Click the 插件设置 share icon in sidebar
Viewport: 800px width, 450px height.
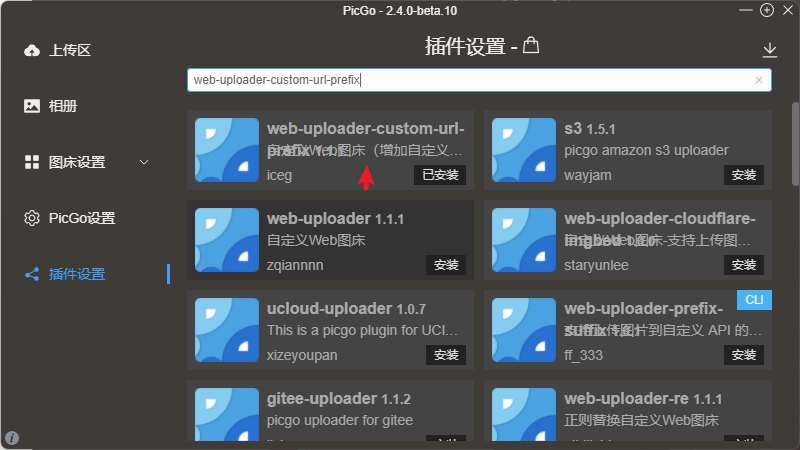click(32, 274)
